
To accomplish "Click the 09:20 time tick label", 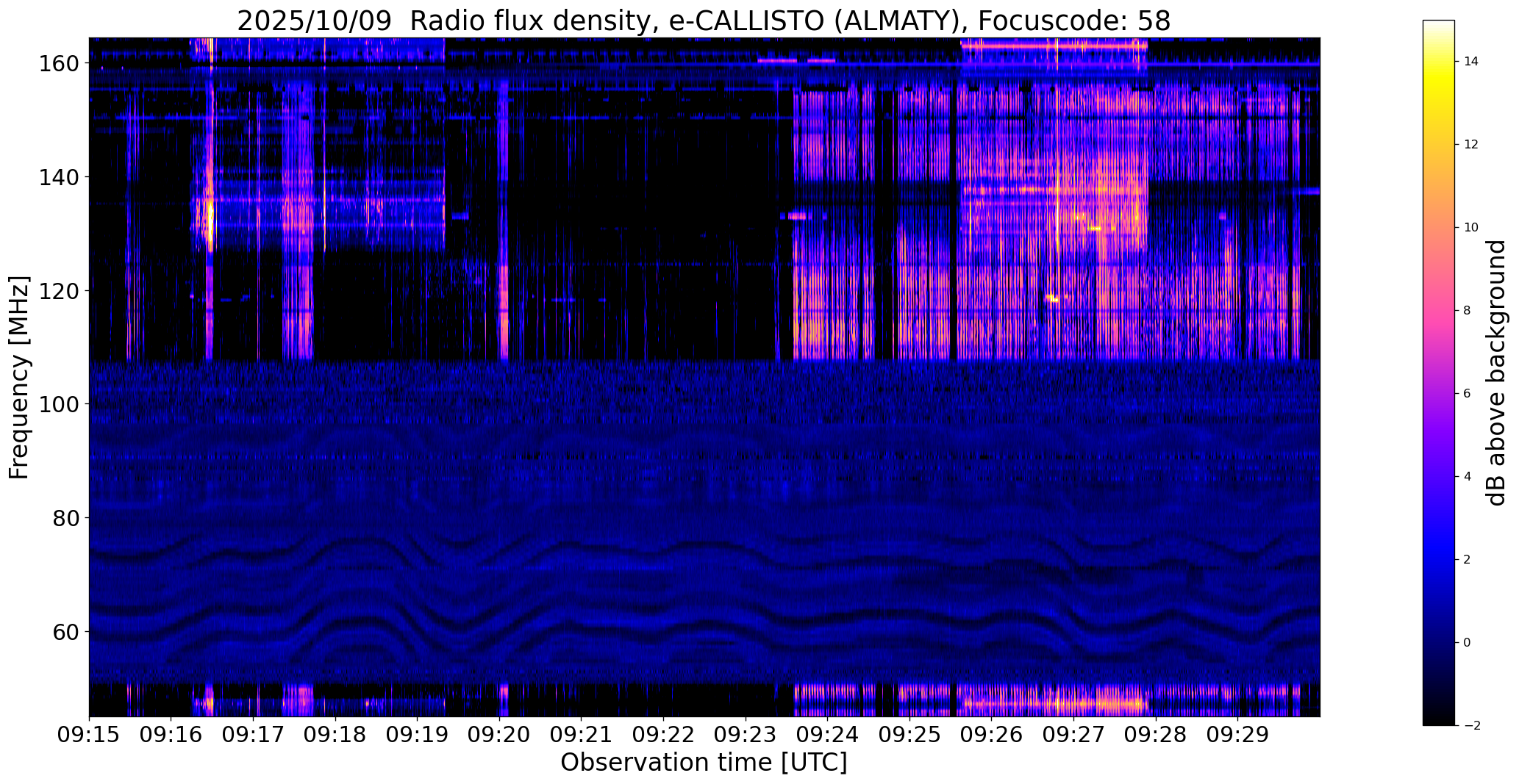I will pos(499,735).
